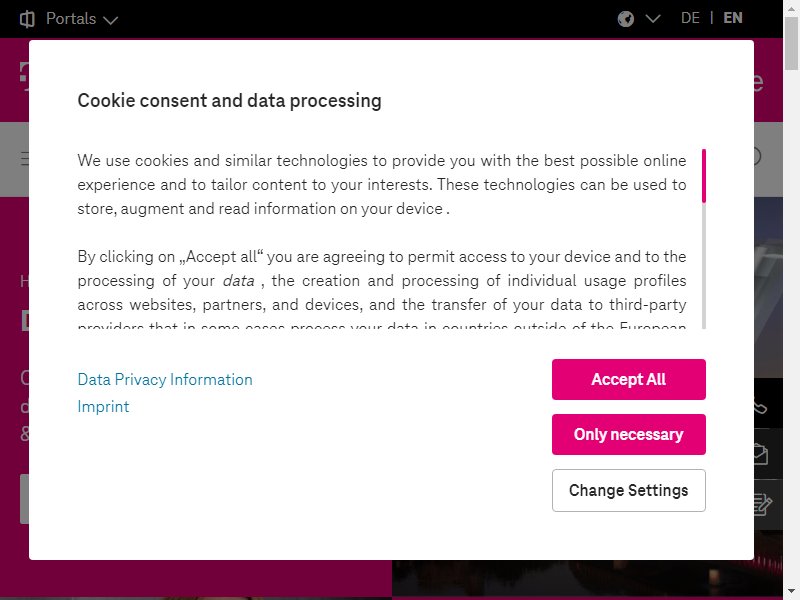Click the phone contact icon

pos(760,407)
